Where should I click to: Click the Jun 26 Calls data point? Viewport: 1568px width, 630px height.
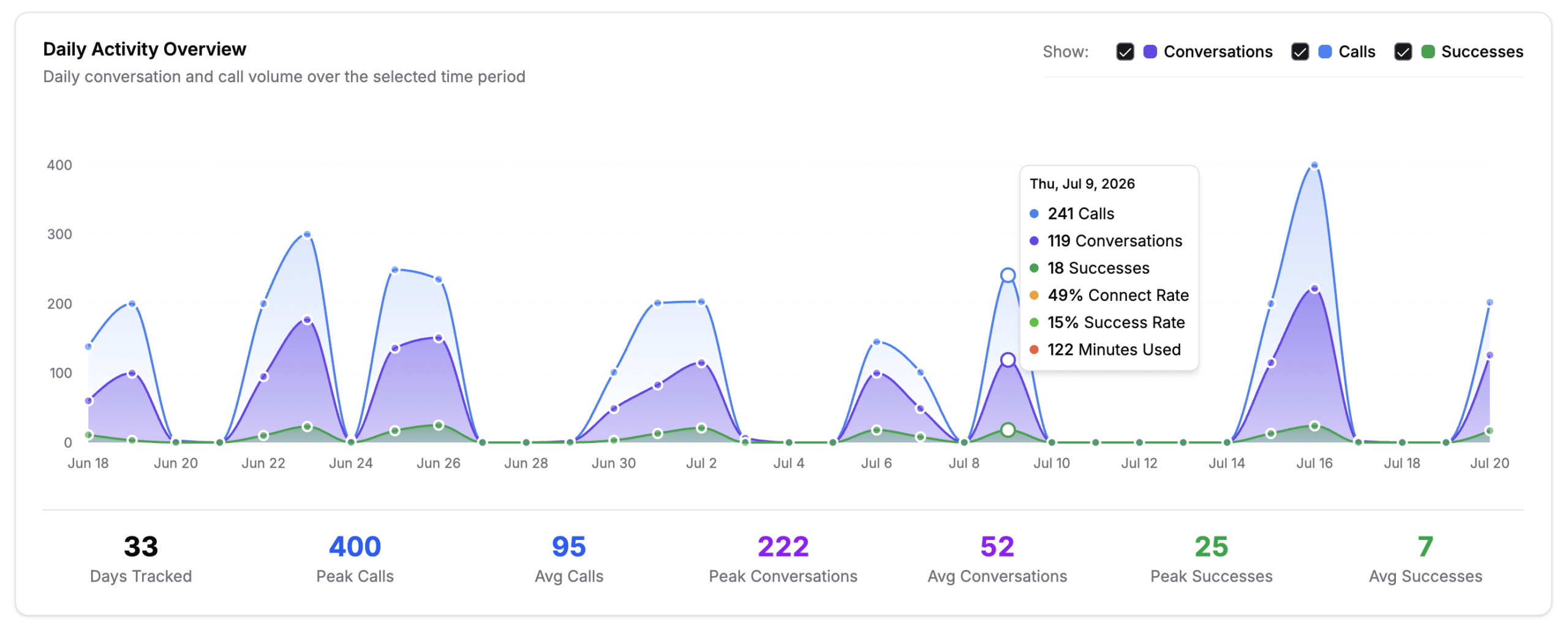coord(438,280)
